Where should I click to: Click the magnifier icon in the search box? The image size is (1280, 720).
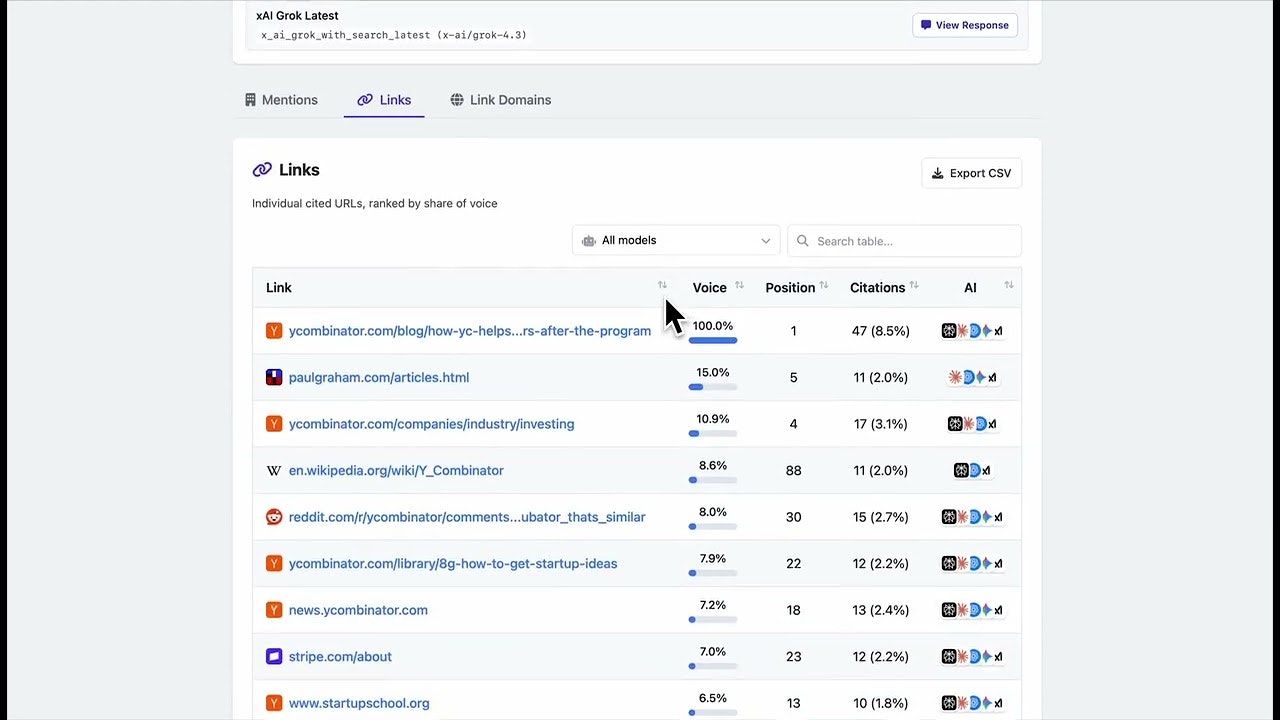click(803, 241)
